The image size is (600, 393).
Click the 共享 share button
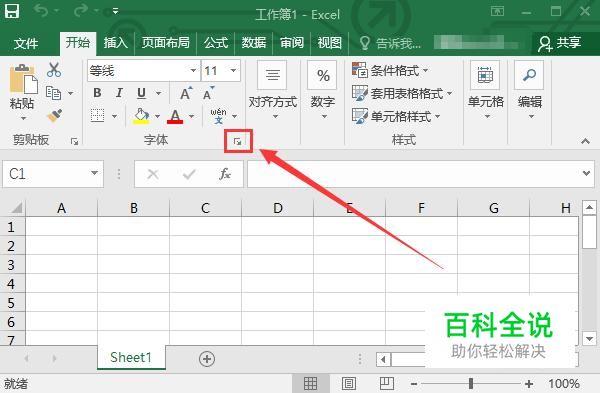click(x=559, y=43)
